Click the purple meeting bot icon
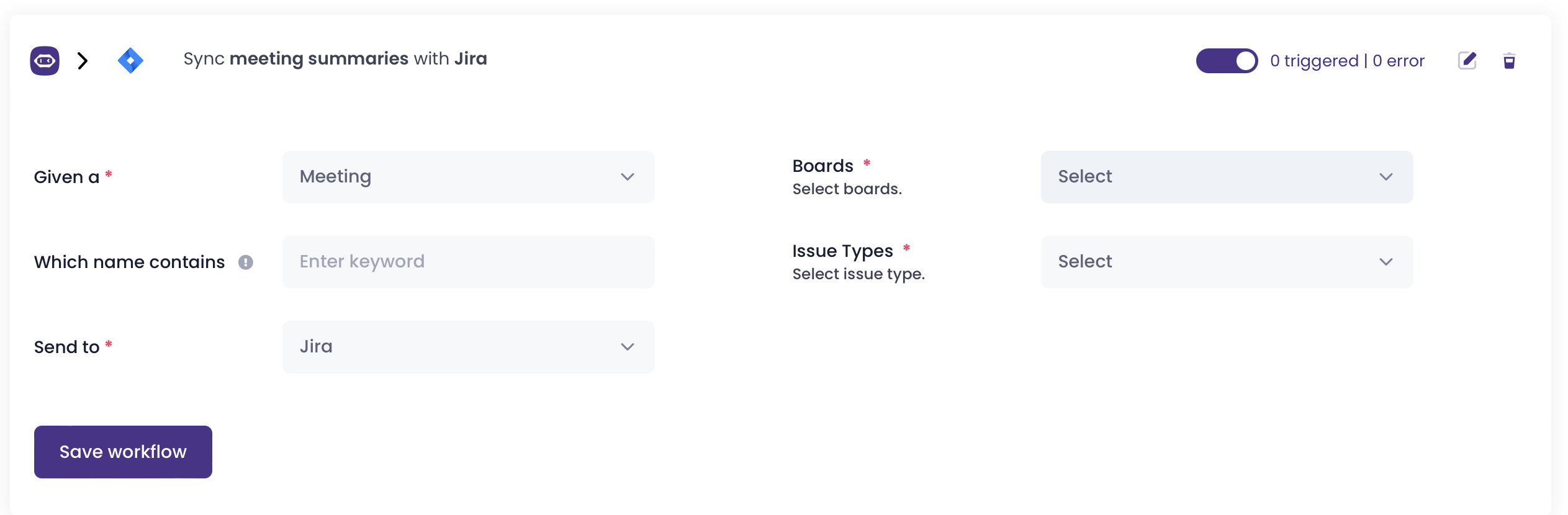1568x515 pixels. coord(45,61)
